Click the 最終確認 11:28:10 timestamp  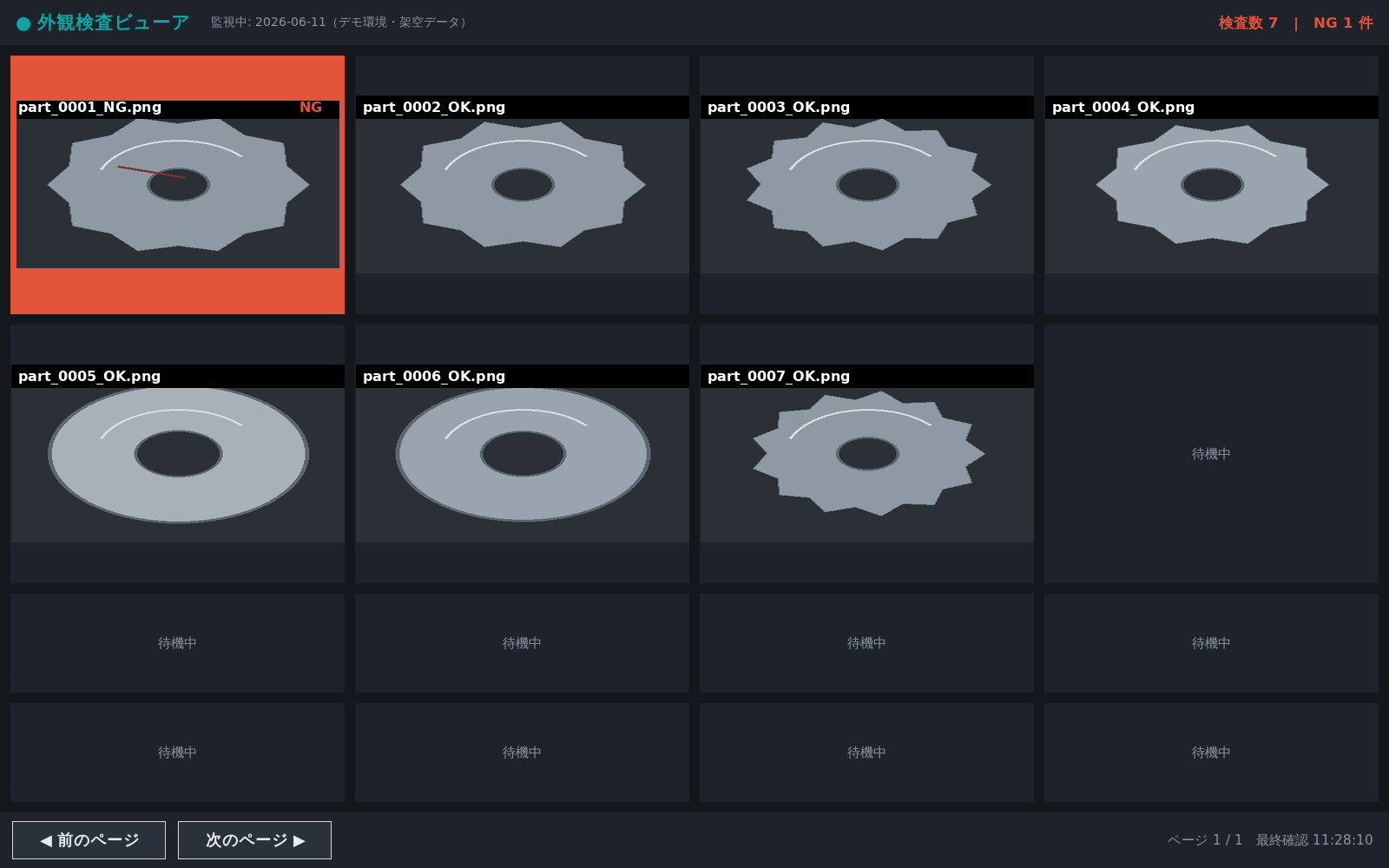pos(1314,840)
